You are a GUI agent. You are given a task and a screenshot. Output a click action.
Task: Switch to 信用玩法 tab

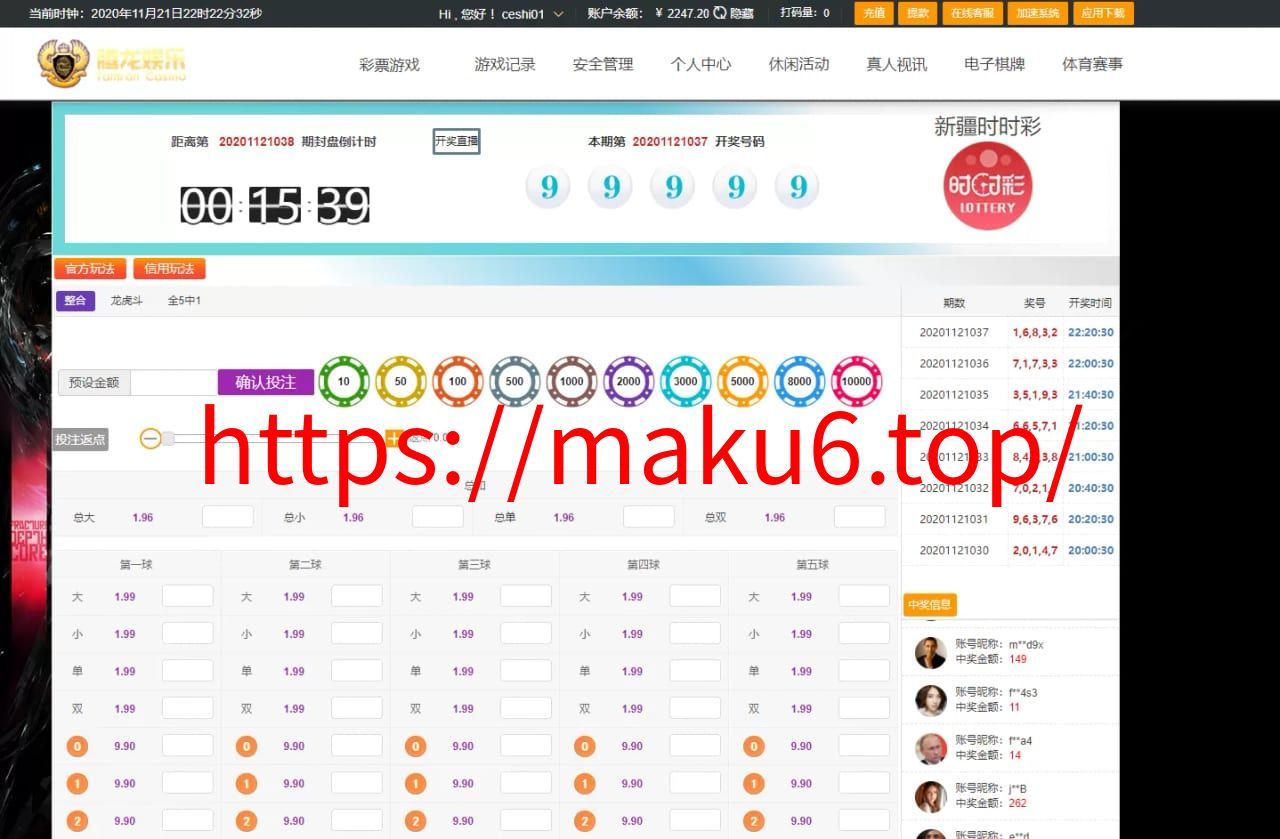pyautogui.click(x=169, y=268)
